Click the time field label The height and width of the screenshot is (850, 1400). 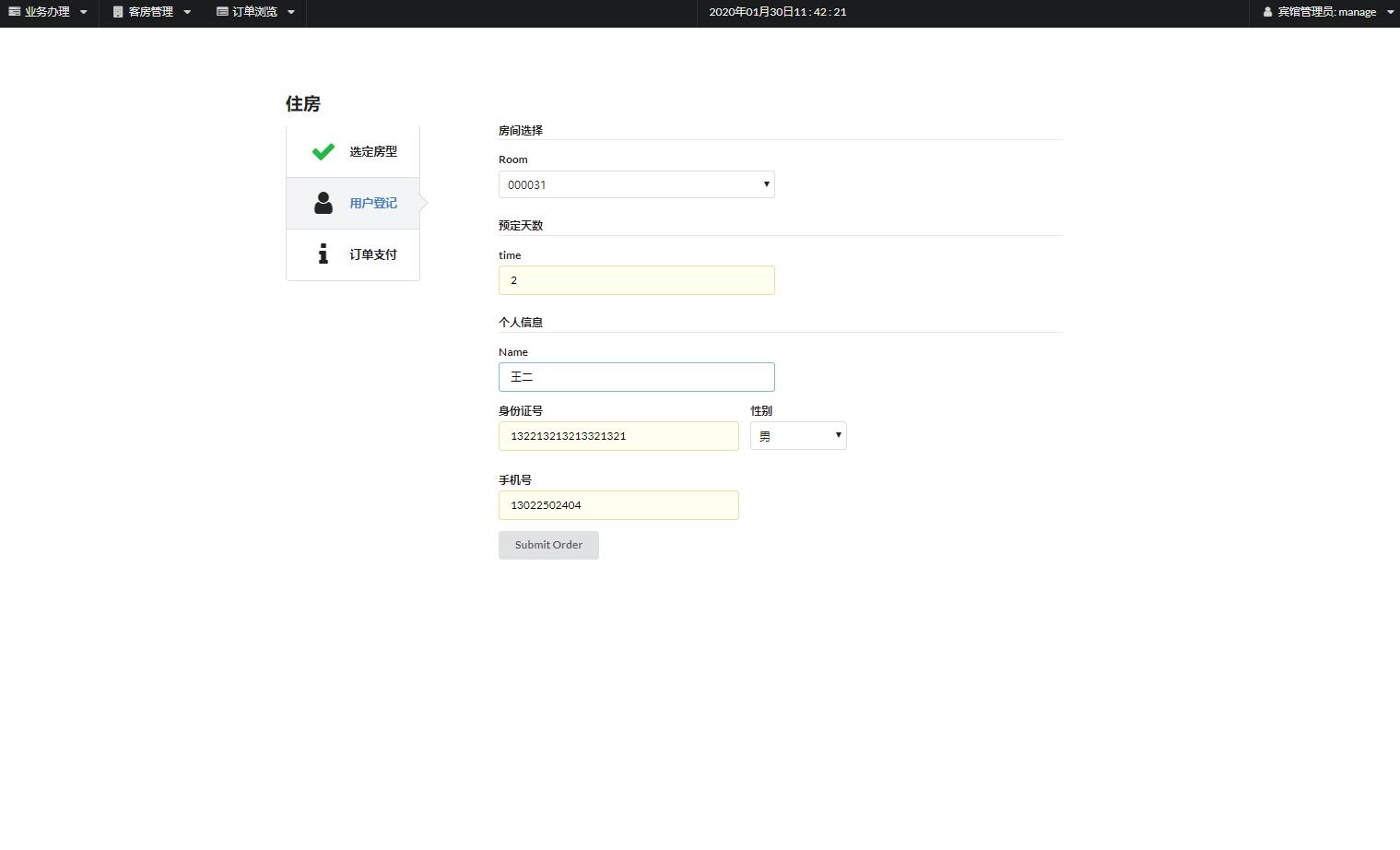click(510, 255)
